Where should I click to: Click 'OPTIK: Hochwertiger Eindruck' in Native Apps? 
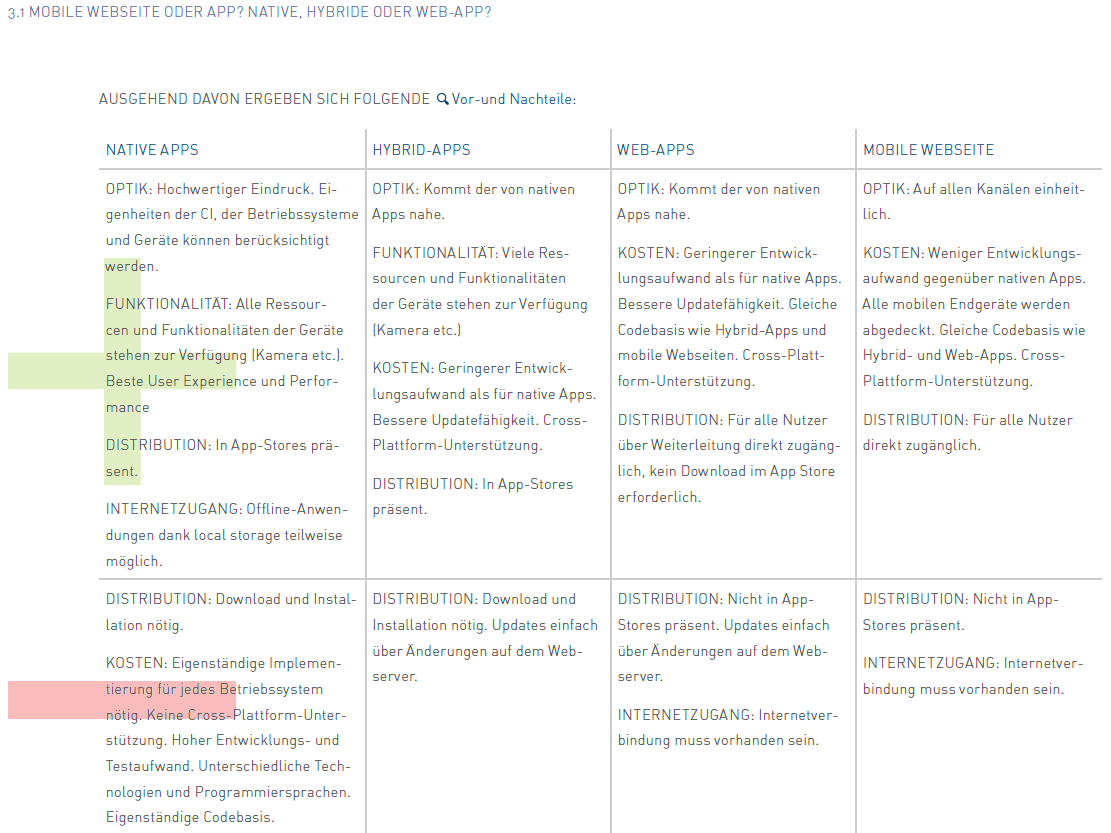click(210, 189)
